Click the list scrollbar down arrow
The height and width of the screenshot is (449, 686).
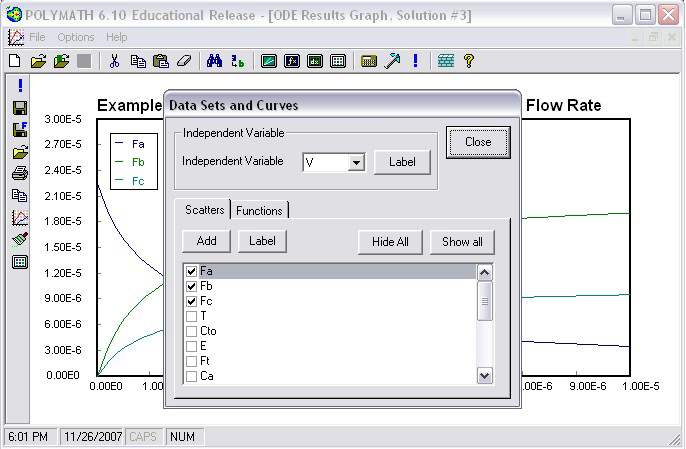click(485, 375)
